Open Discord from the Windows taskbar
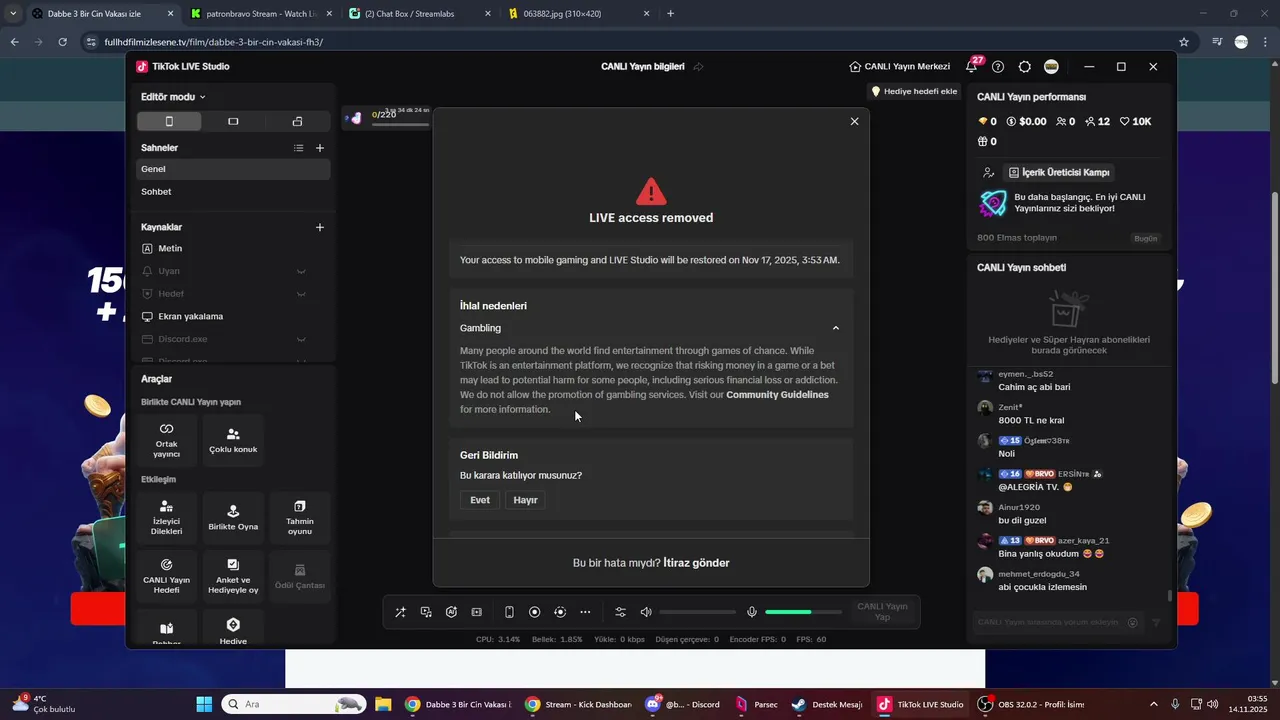1280x720 pixels. (684, 704)
